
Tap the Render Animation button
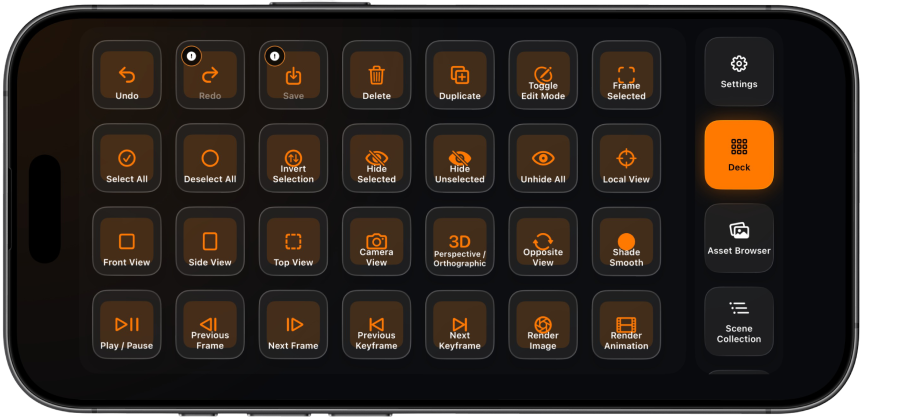pos(626,324)
